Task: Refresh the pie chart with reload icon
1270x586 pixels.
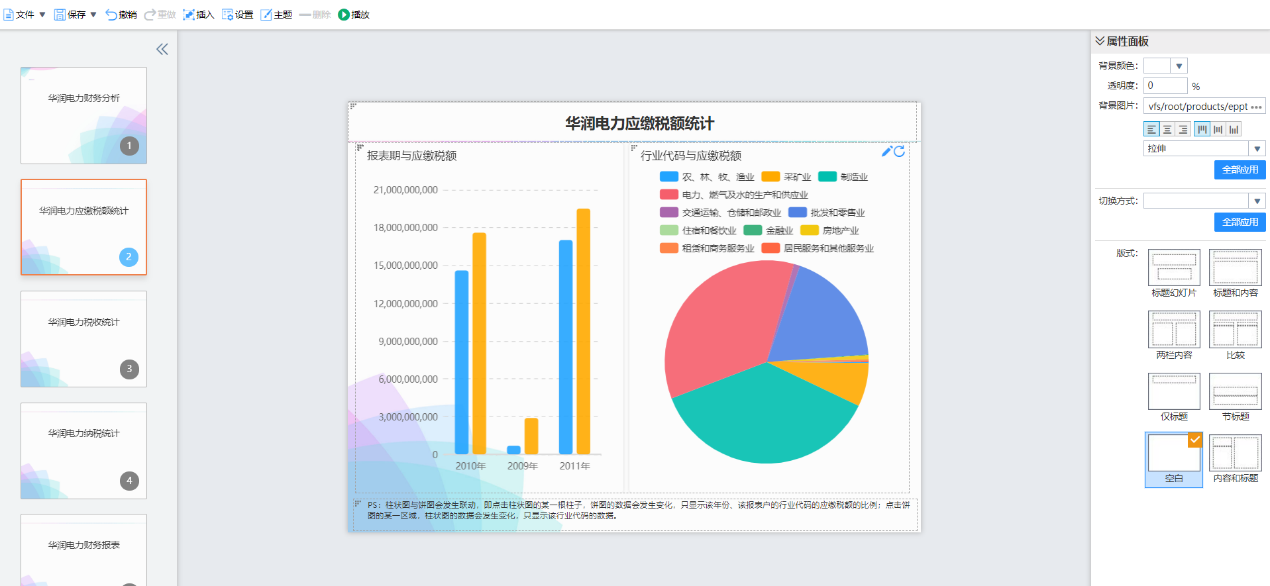Action: point(900,151)
